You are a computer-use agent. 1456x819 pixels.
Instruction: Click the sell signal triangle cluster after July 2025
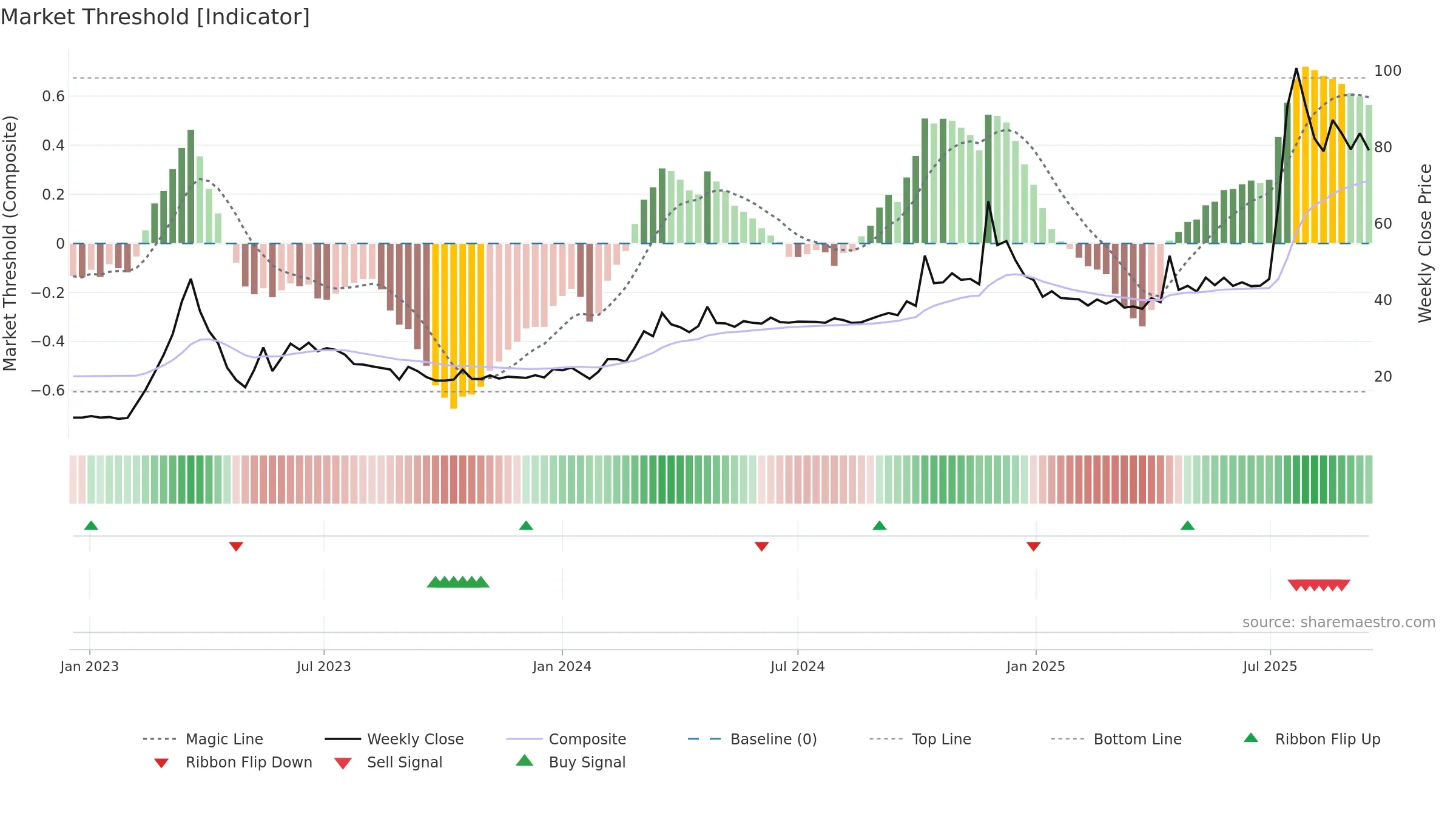(1319, 585)
